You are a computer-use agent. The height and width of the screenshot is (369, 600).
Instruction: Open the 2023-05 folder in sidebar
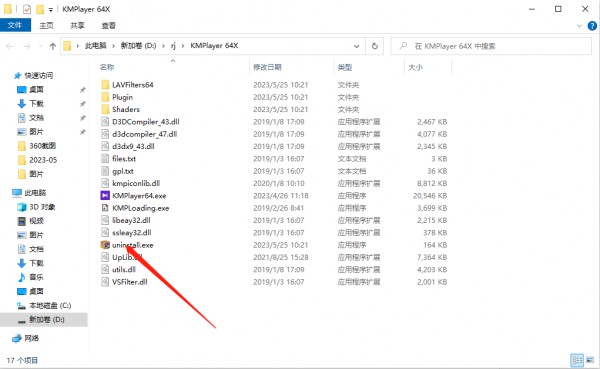(43, 160)
